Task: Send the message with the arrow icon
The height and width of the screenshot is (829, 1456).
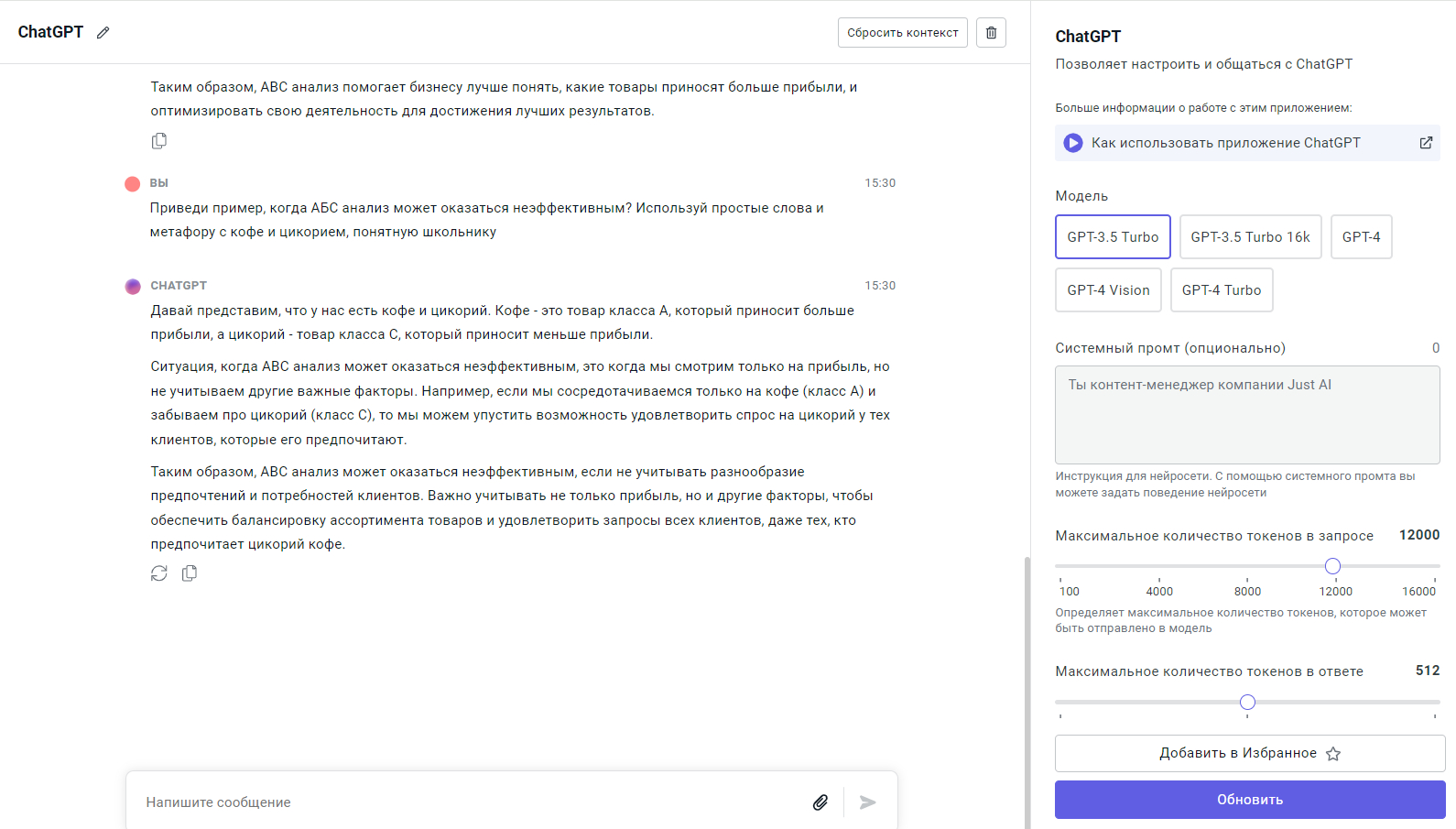Action: click(867, 802)
